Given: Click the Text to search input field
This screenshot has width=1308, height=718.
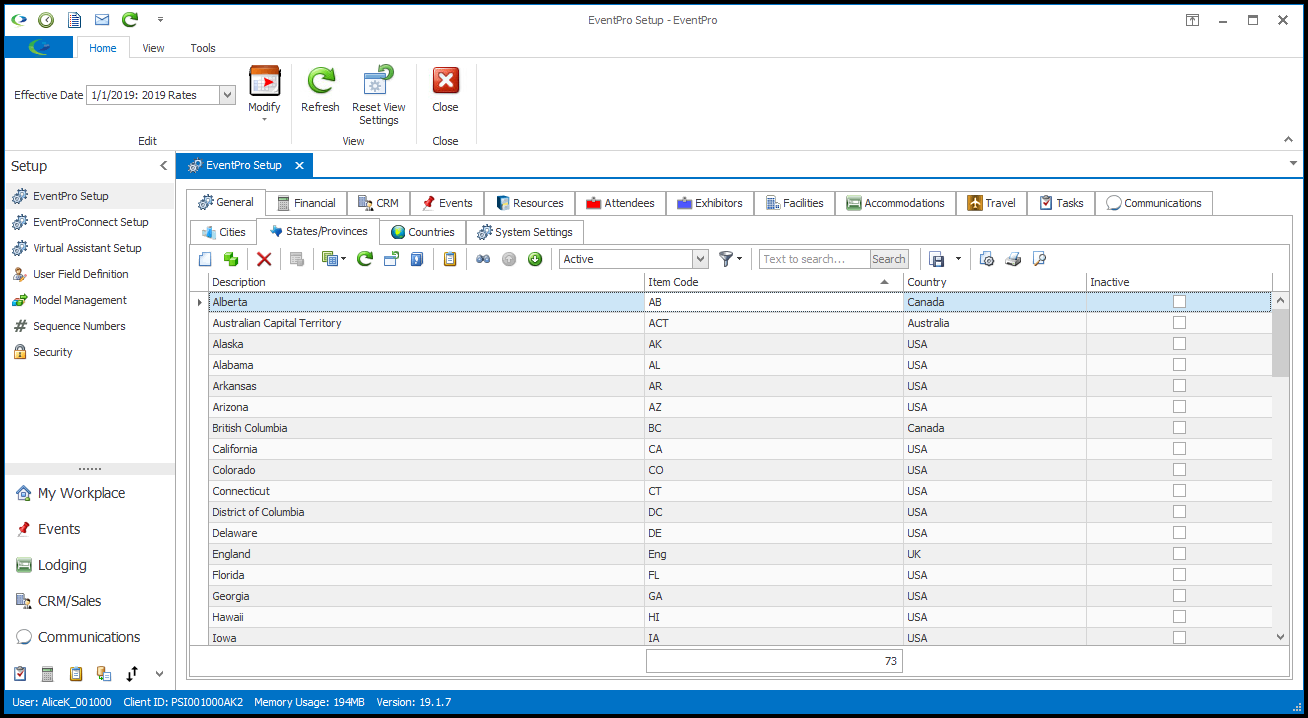Looking at the screenshot, I should pos(815,259).
